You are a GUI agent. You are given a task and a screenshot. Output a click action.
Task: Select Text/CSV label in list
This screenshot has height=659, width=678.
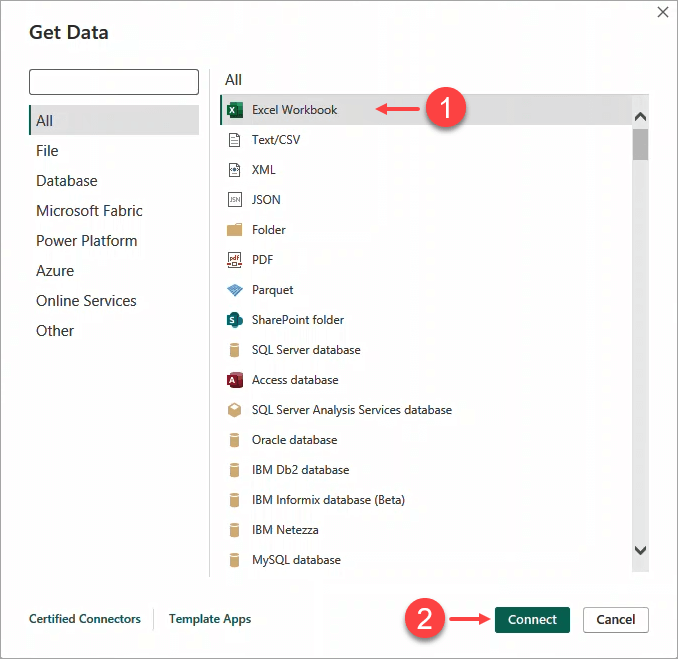[276, 140]
